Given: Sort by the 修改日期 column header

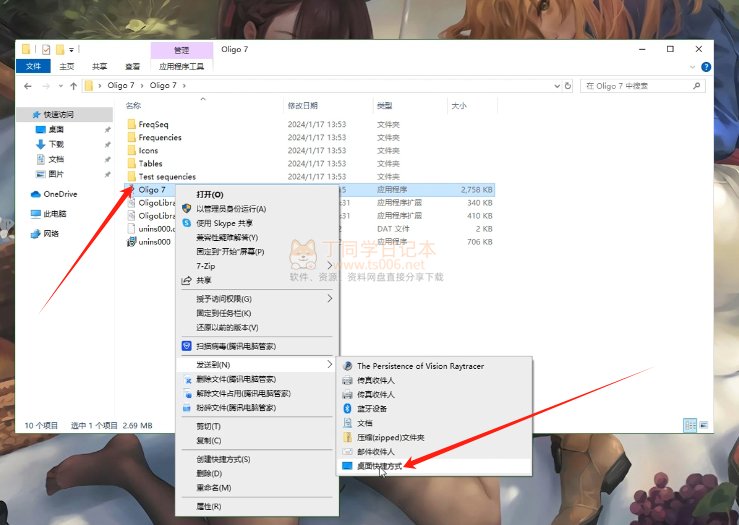Looking at the screenshot, I should pyautogui.click(x=328, y=106).
